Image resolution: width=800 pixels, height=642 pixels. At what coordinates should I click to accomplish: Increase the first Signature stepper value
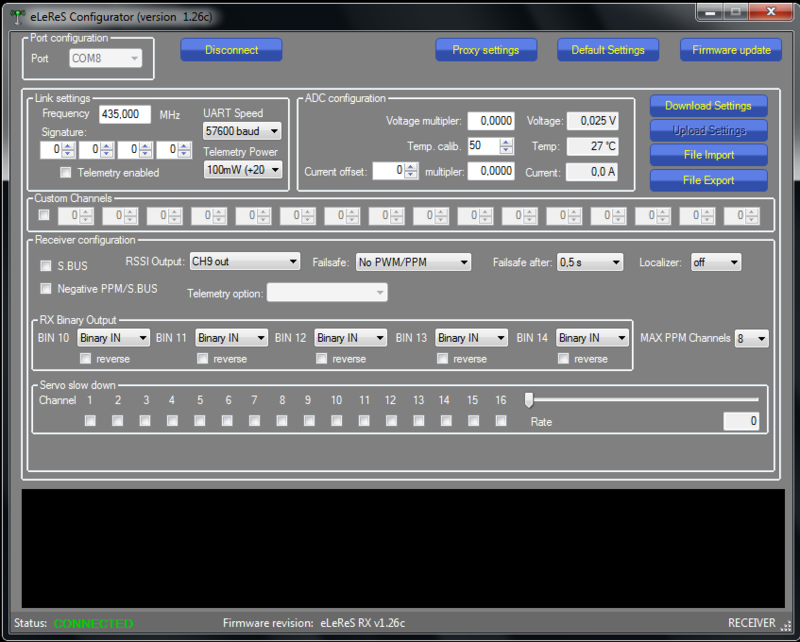click(x=68, y=146)
